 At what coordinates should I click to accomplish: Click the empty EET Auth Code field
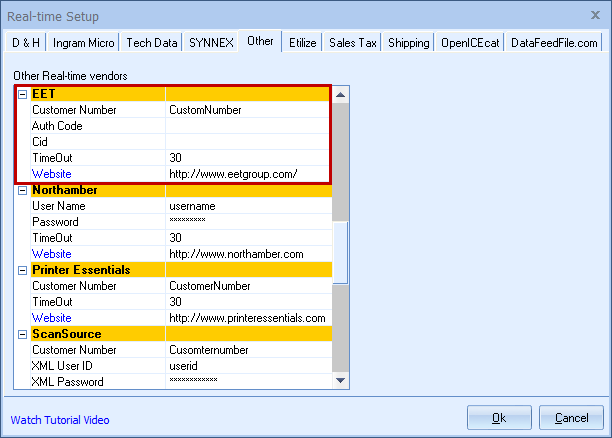248,126
